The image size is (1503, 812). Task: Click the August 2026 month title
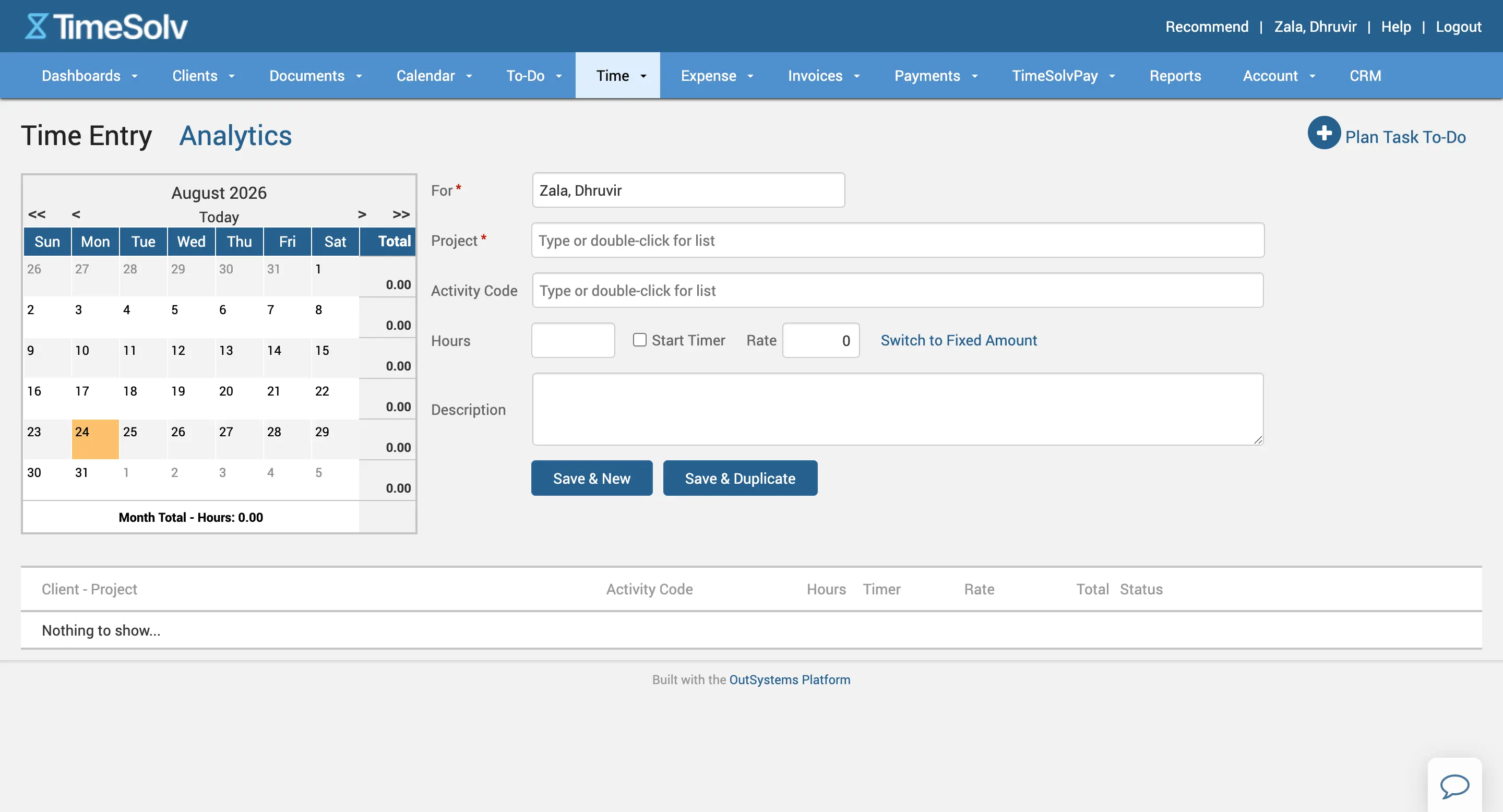click(219, 193)
